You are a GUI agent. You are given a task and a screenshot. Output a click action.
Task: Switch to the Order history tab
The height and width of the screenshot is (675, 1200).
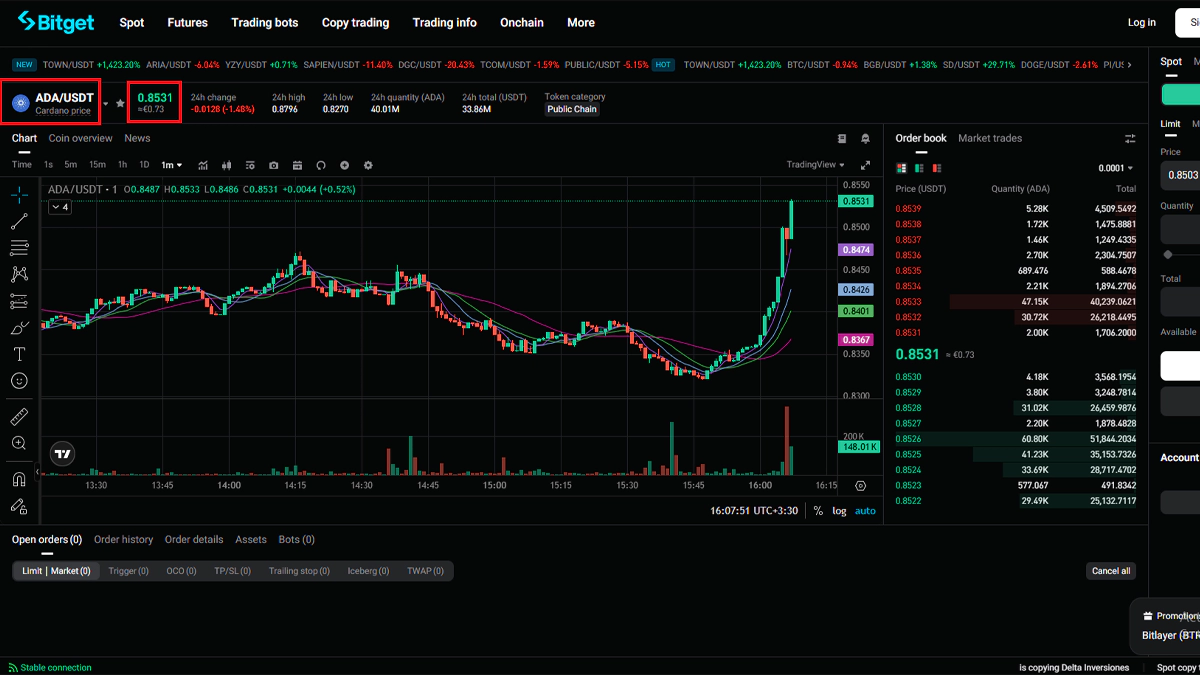pyautogui.click(x=123, y=539)
